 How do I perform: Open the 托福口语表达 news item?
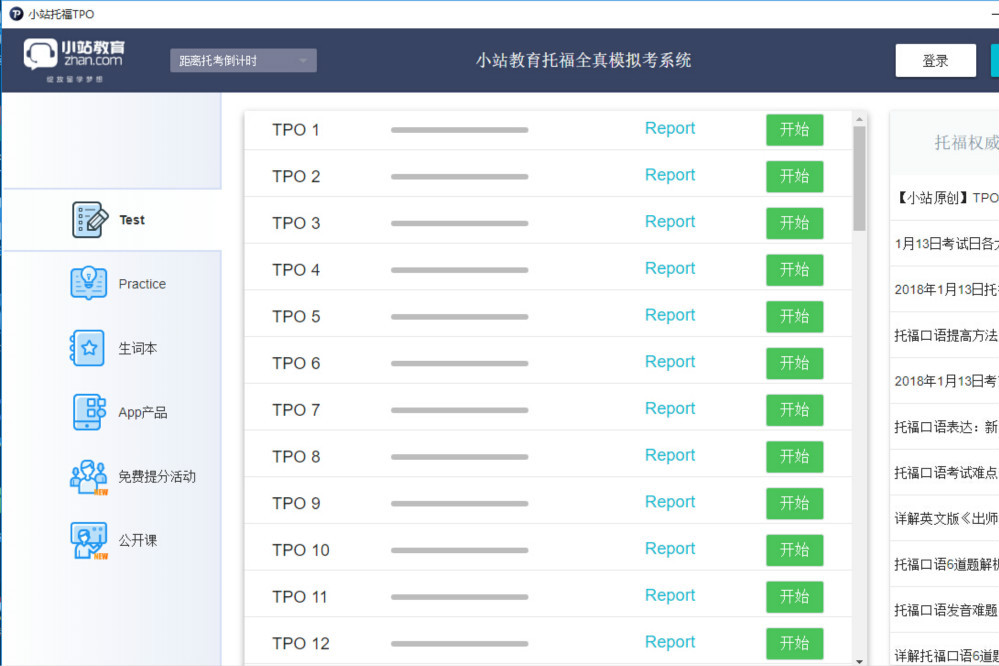coord(947,427)
